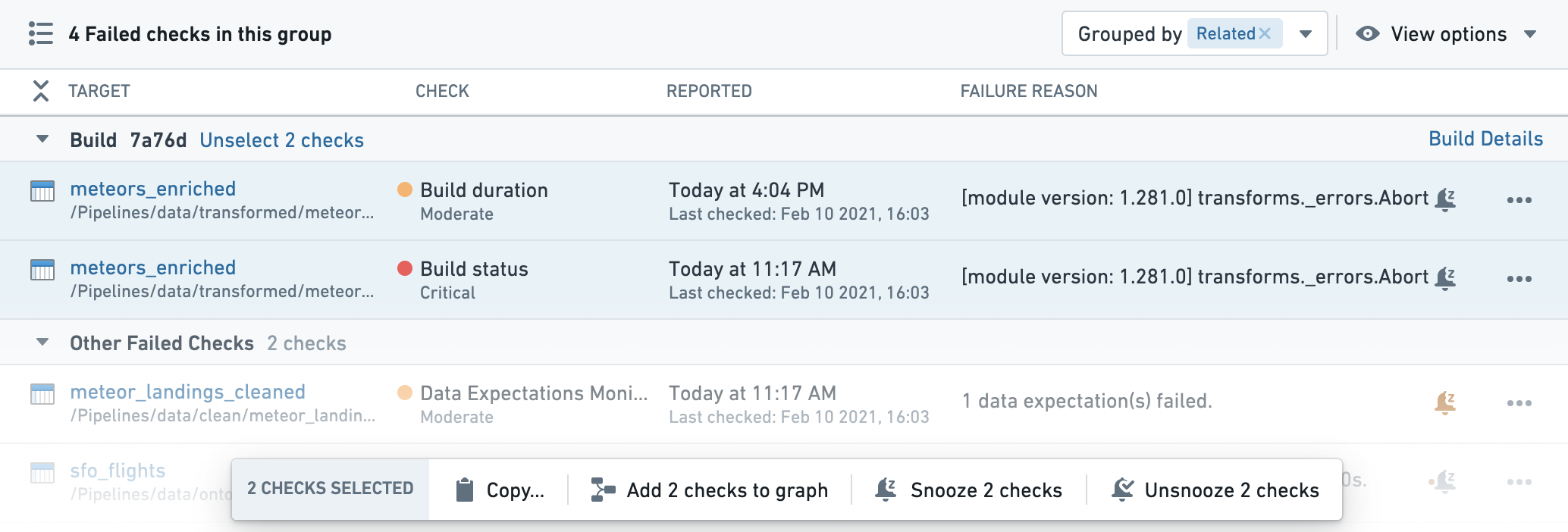Collapse the Other Failed Checks group

(42, 343)
